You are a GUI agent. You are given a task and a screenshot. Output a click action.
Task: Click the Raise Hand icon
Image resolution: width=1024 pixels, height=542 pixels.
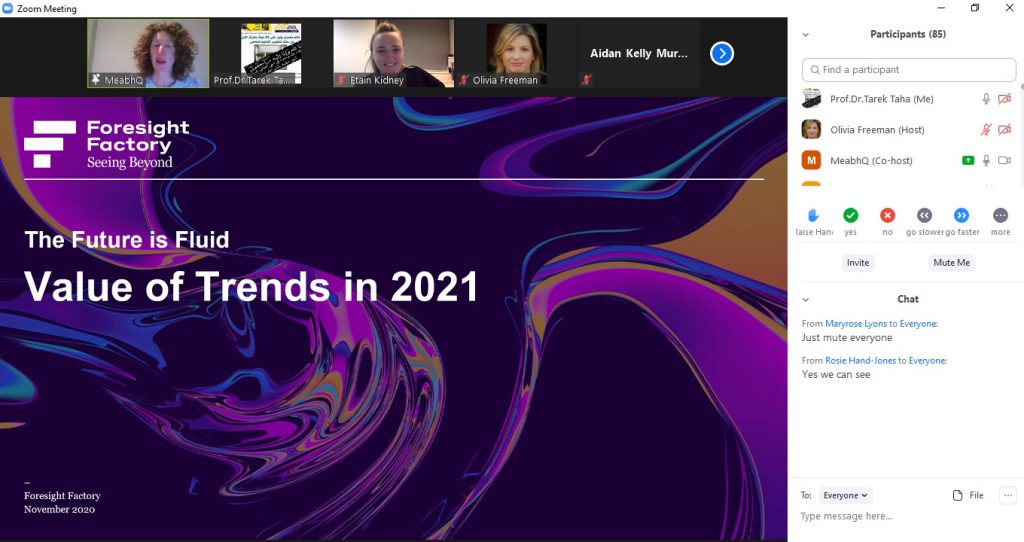pyautogui.click(x=813, y=215)
